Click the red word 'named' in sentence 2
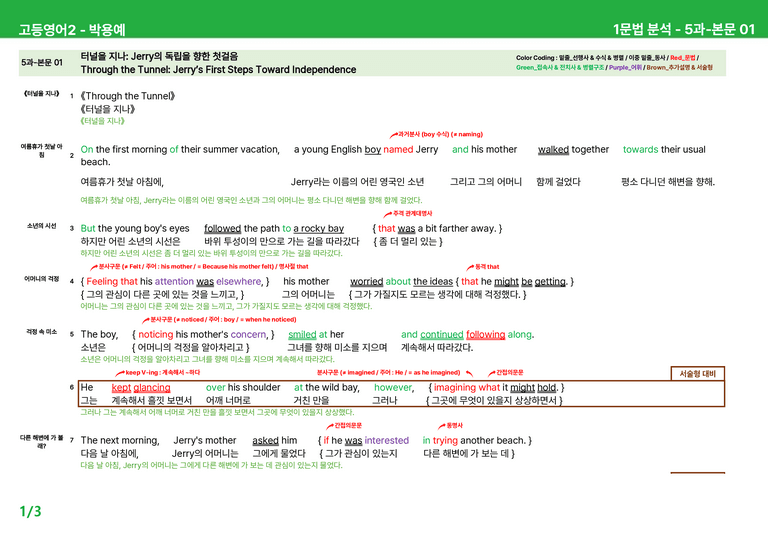 tap(398, 149)
